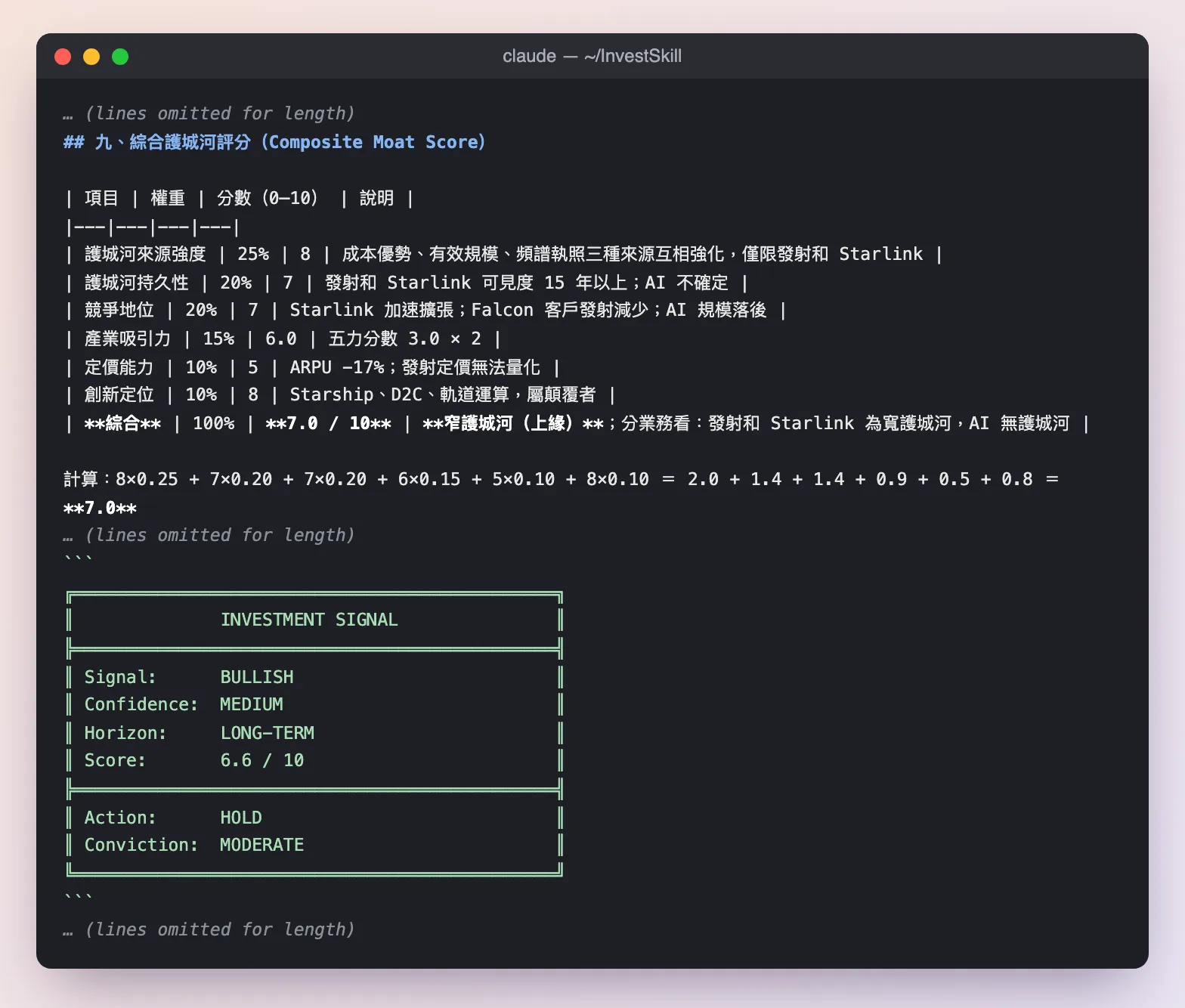Select the "創新定位" row label
The width and height of the screenshot is (1185, 1008).
click(x=119, y=394)
